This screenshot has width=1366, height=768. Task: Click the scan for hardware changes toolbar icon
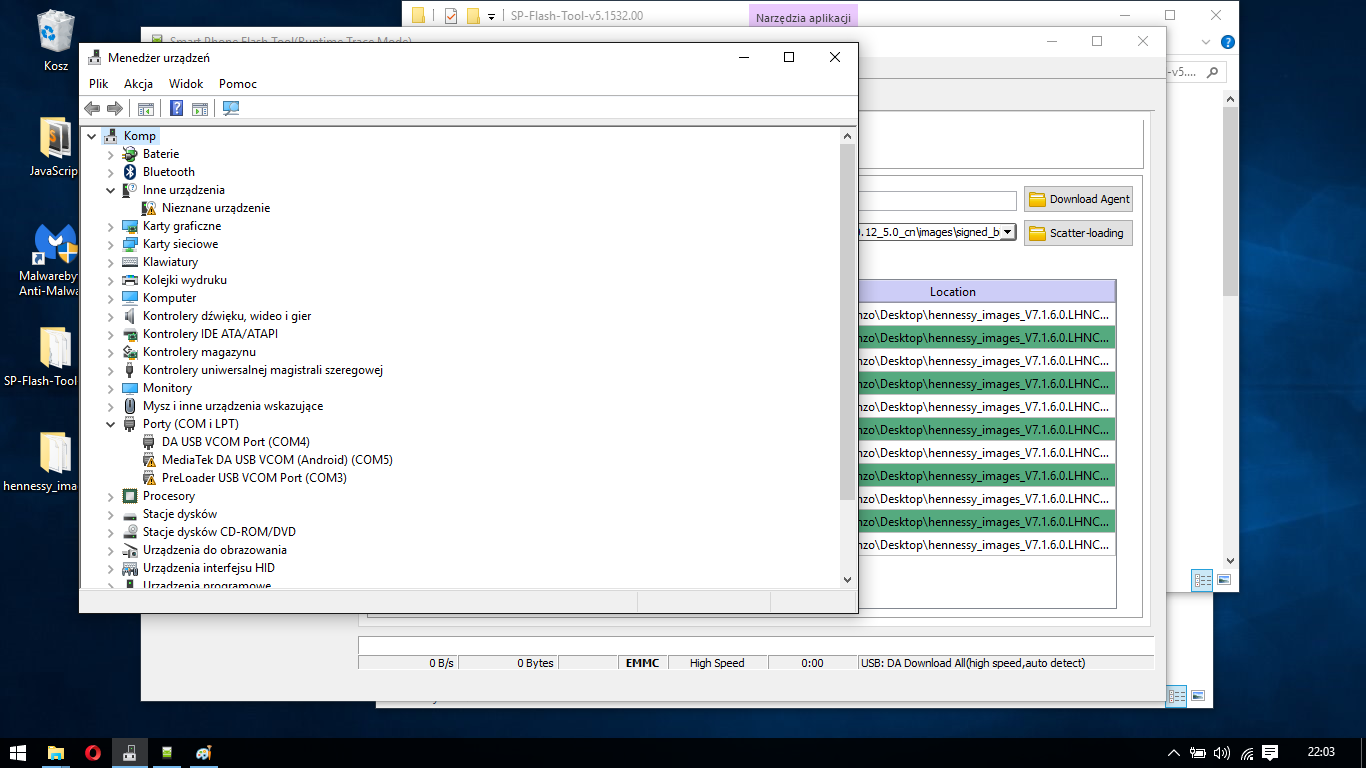(231, 109)
